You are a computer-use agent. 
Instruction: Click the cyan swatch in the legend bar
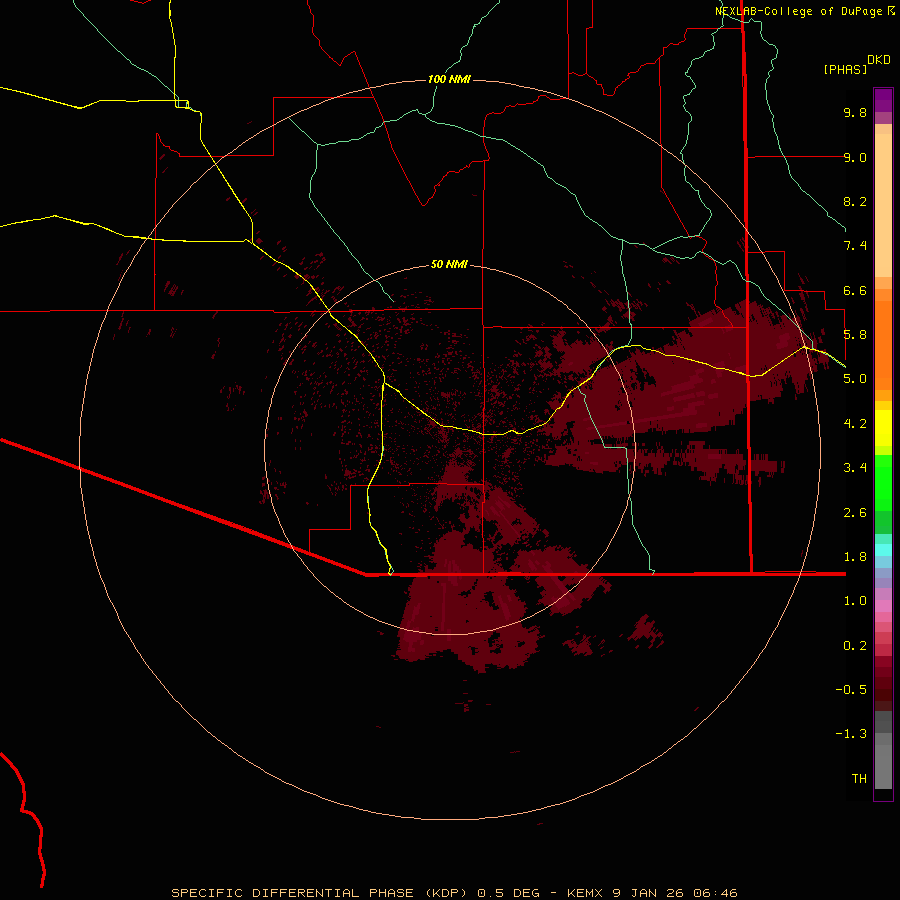coord(883,550)
